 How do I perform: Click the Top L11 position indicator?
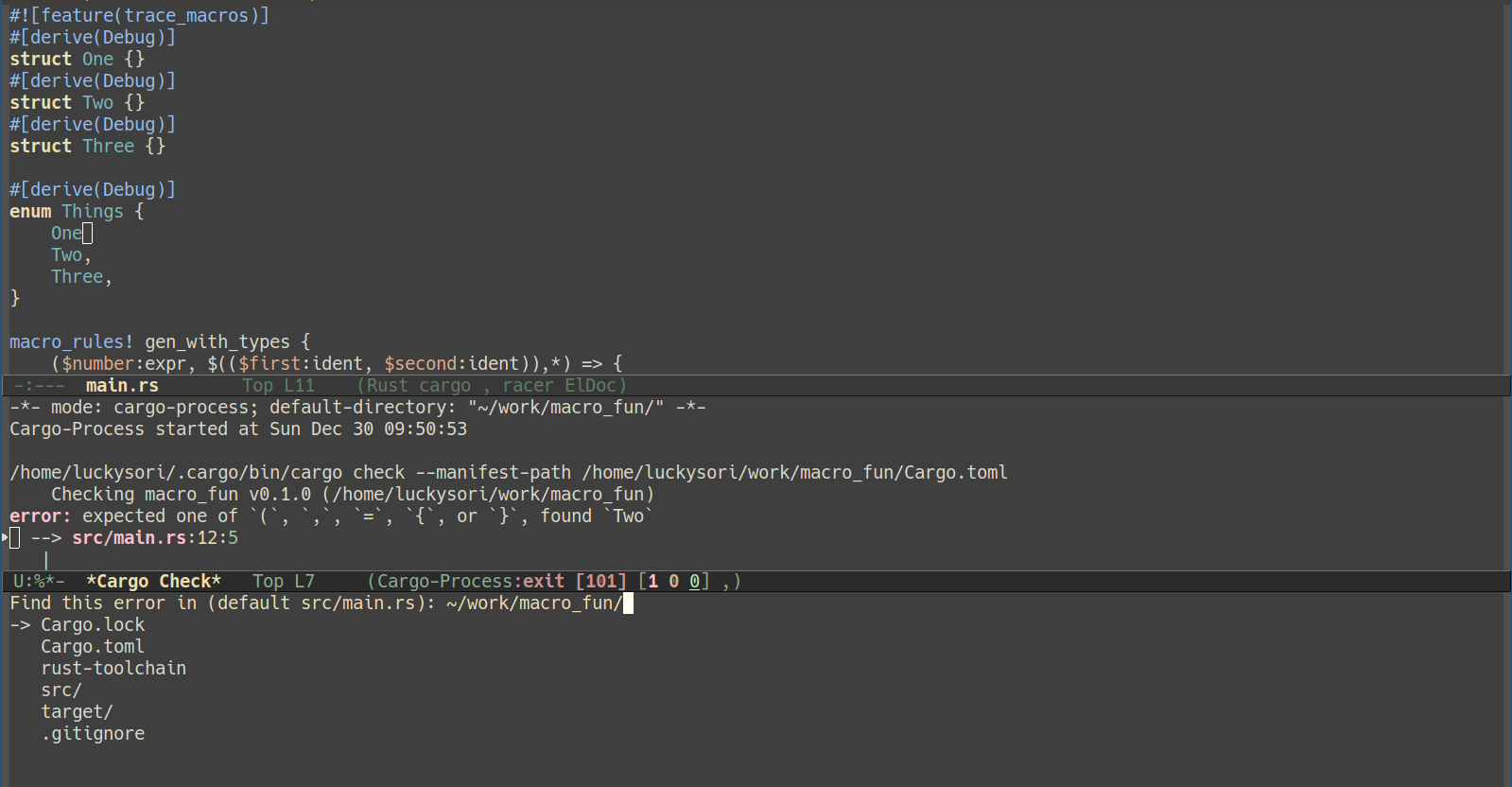tap(278, 386)
